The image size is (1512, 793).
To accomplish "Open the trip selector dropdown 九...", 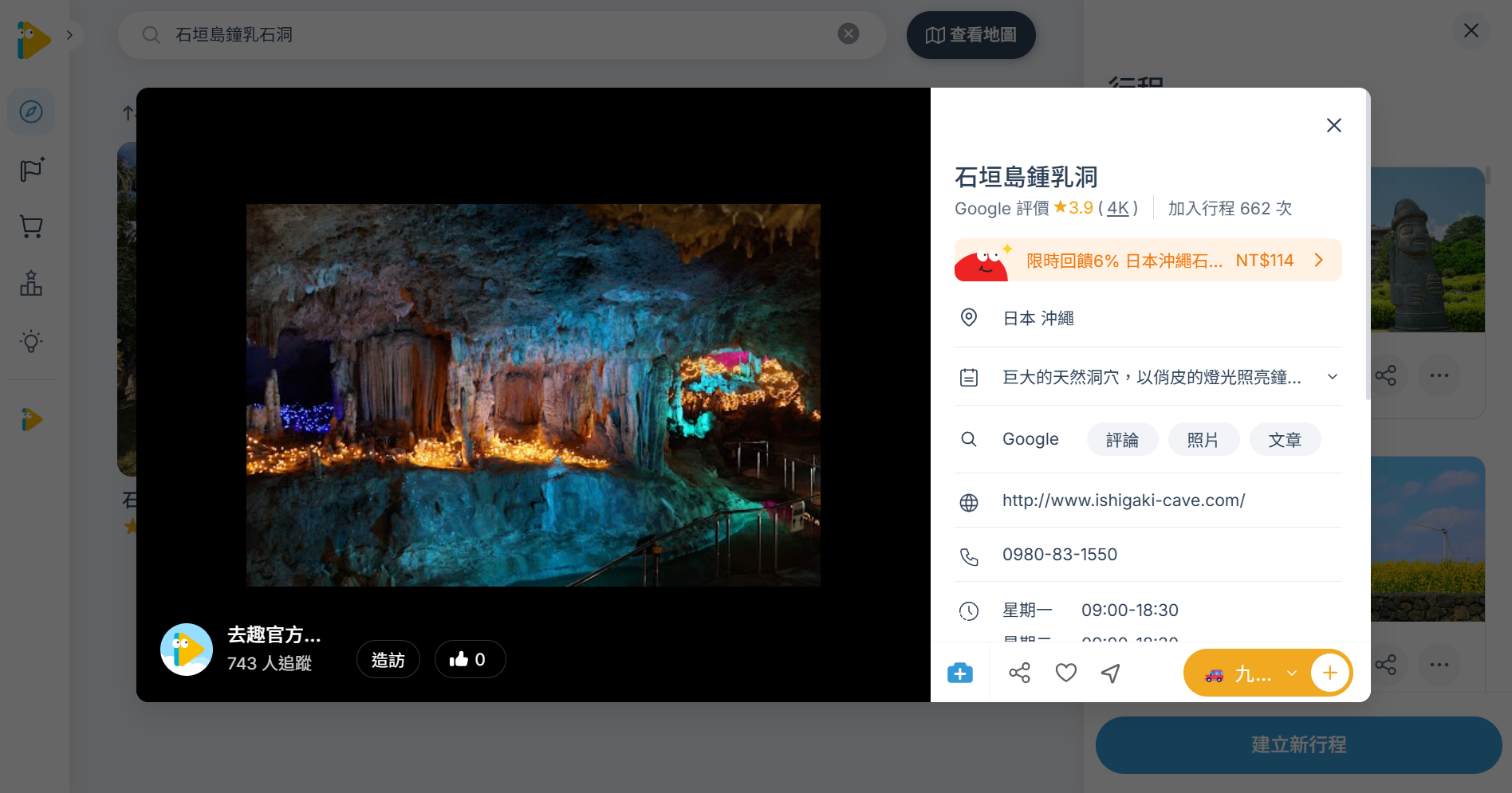I will [1250, 673].
